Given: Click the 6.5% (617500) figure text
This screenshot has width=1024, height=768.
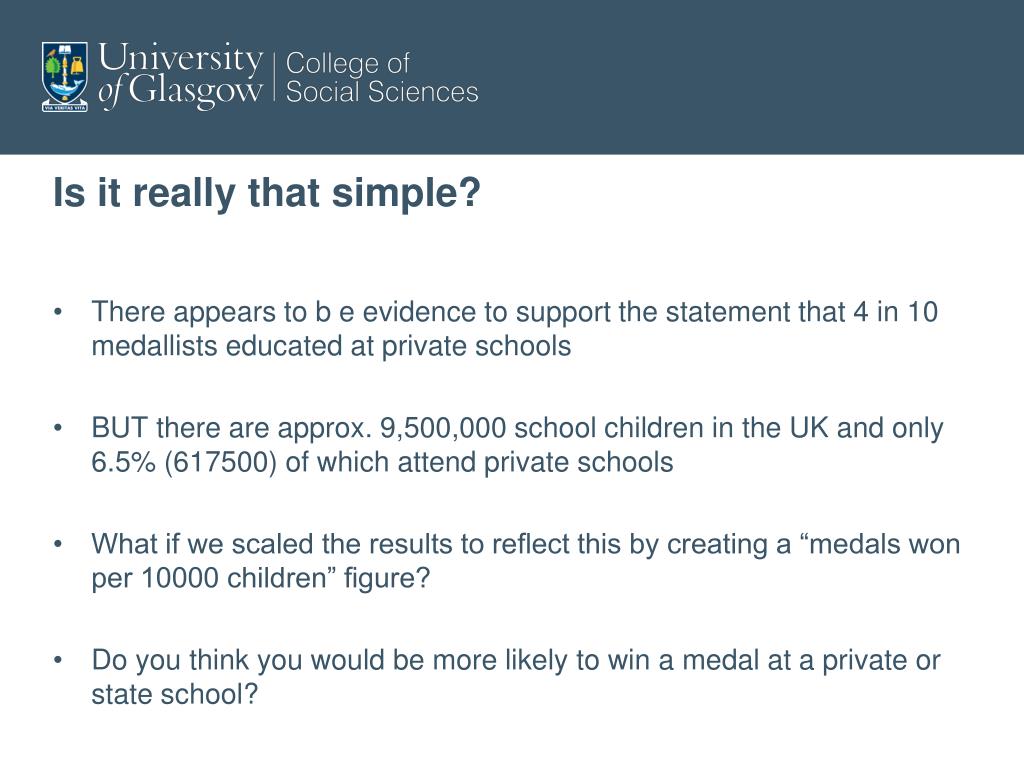Looking at the screenshot, I should (x=184, y=462).
